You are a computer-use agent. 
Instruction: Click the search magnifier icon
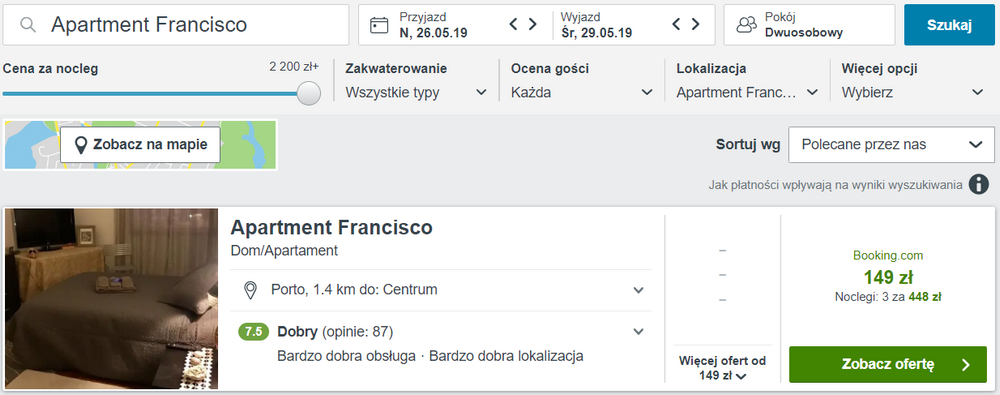point(27,25)
